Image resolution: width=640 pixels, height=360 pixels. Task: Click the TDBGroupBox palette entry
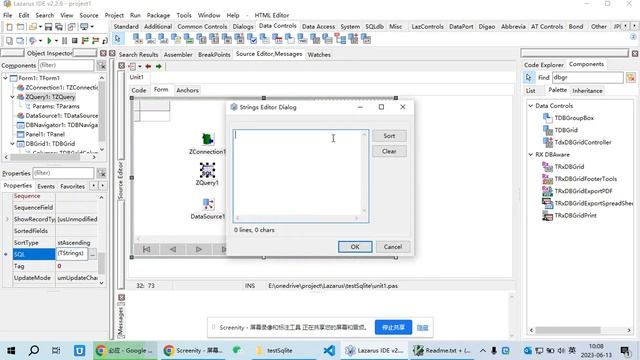574,118
